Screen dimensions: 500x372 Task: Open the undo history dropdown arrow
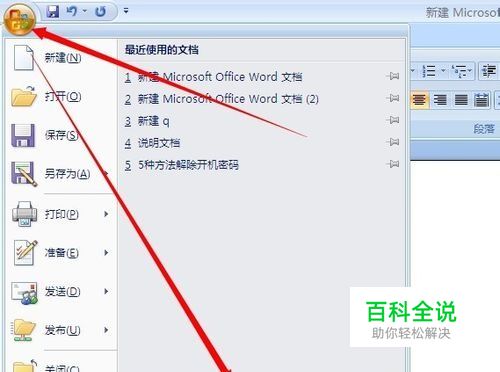85,11
